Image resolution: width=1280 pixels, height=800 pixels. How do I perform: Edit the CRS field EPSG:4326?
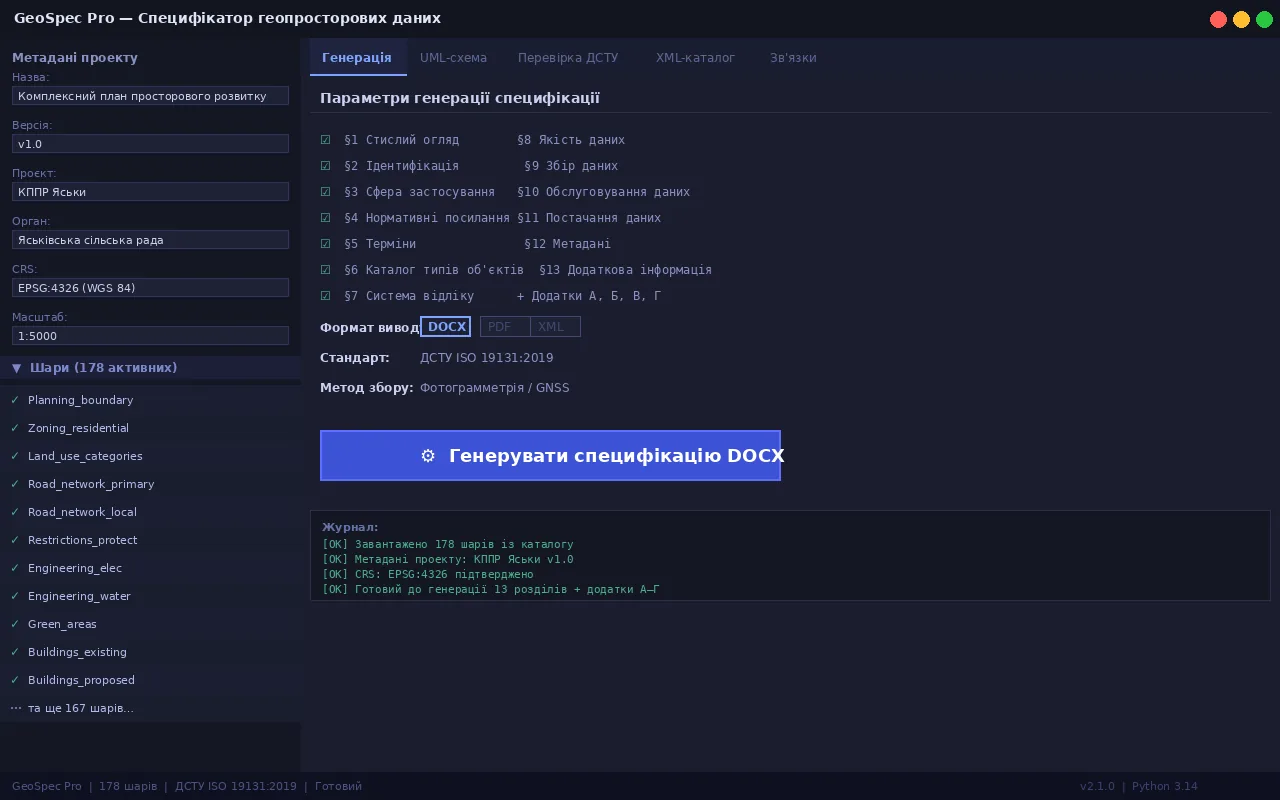(x=150, y=288)
